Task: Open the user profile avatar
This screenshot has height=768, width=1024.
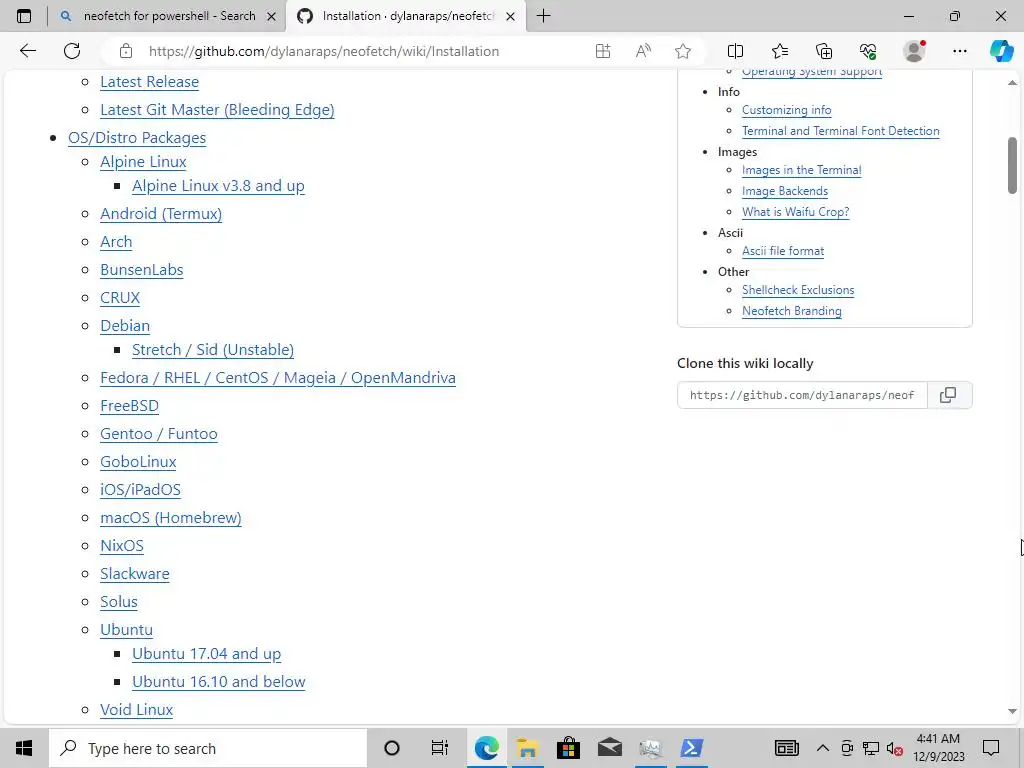Action: (914, 51)
